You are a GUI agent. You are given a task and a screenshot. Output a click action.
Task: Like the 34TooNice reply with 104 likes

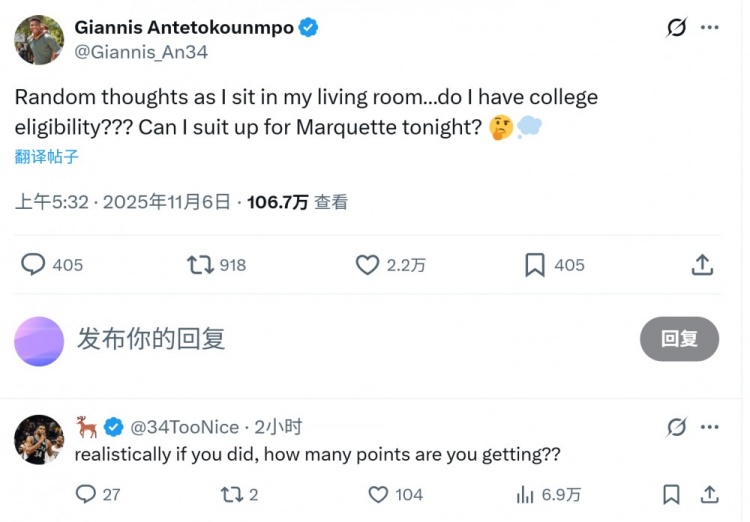[378, 495]
